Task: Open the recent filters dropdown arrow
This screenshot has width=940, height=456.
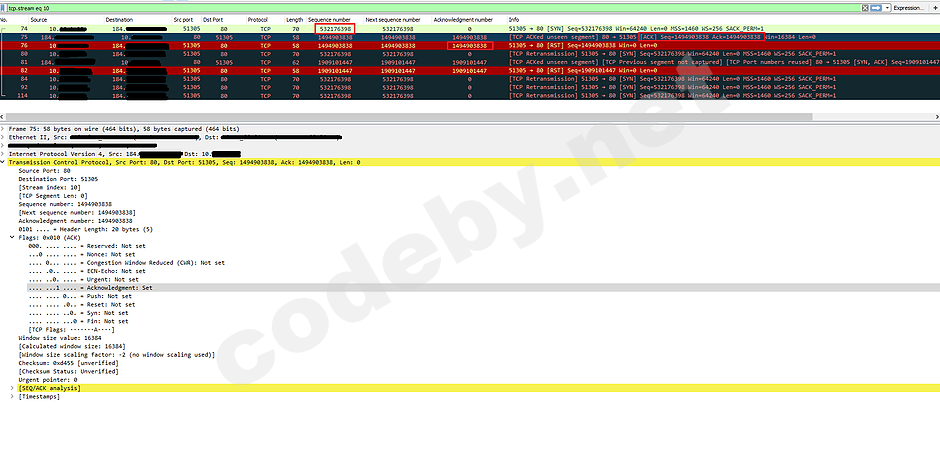Action: (x=886, y=8)
